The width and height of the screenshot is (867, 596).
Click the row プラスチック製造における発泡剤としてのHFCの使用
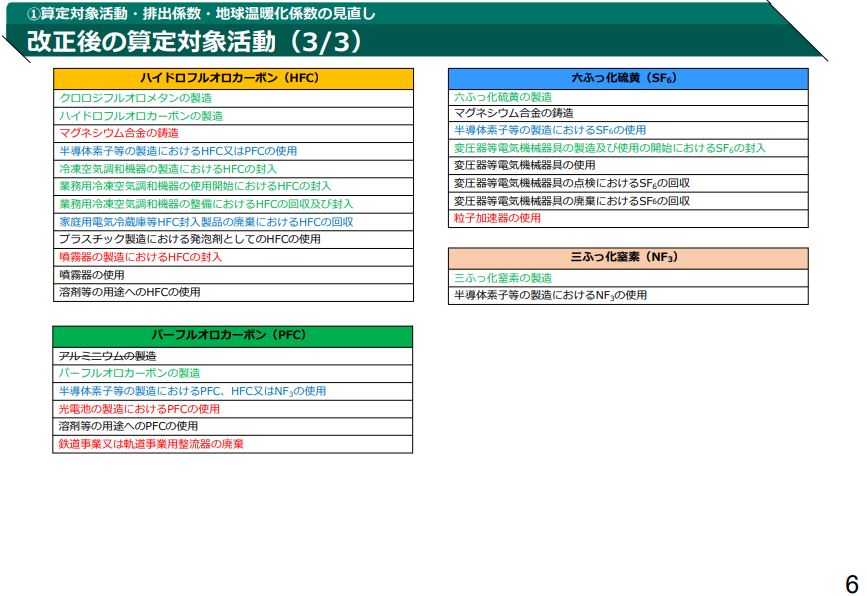click(233, 240)
